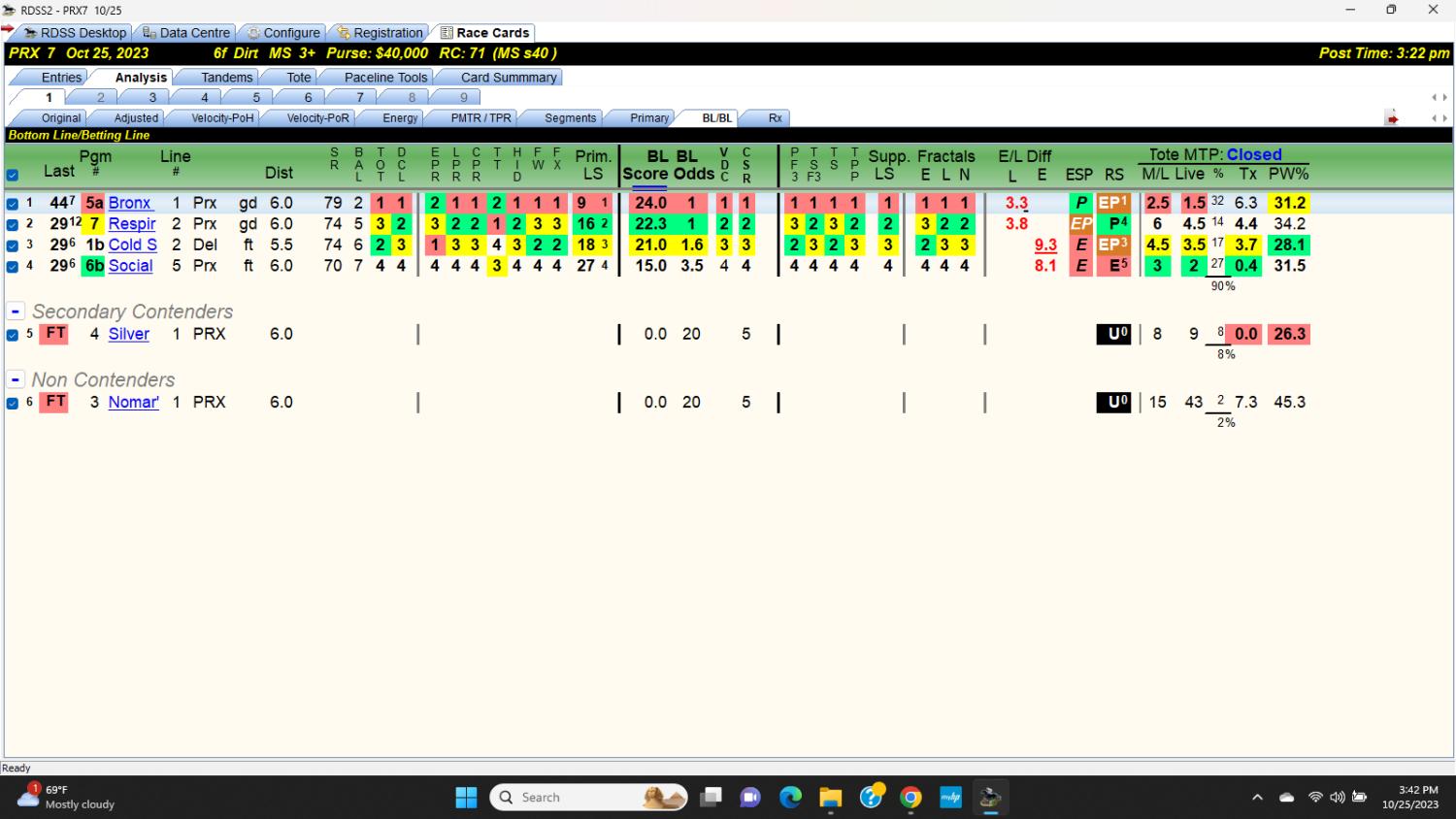Open Wi-Fi network settings in tray
The image size is (1456, 819).
(x=1315, y=798)
